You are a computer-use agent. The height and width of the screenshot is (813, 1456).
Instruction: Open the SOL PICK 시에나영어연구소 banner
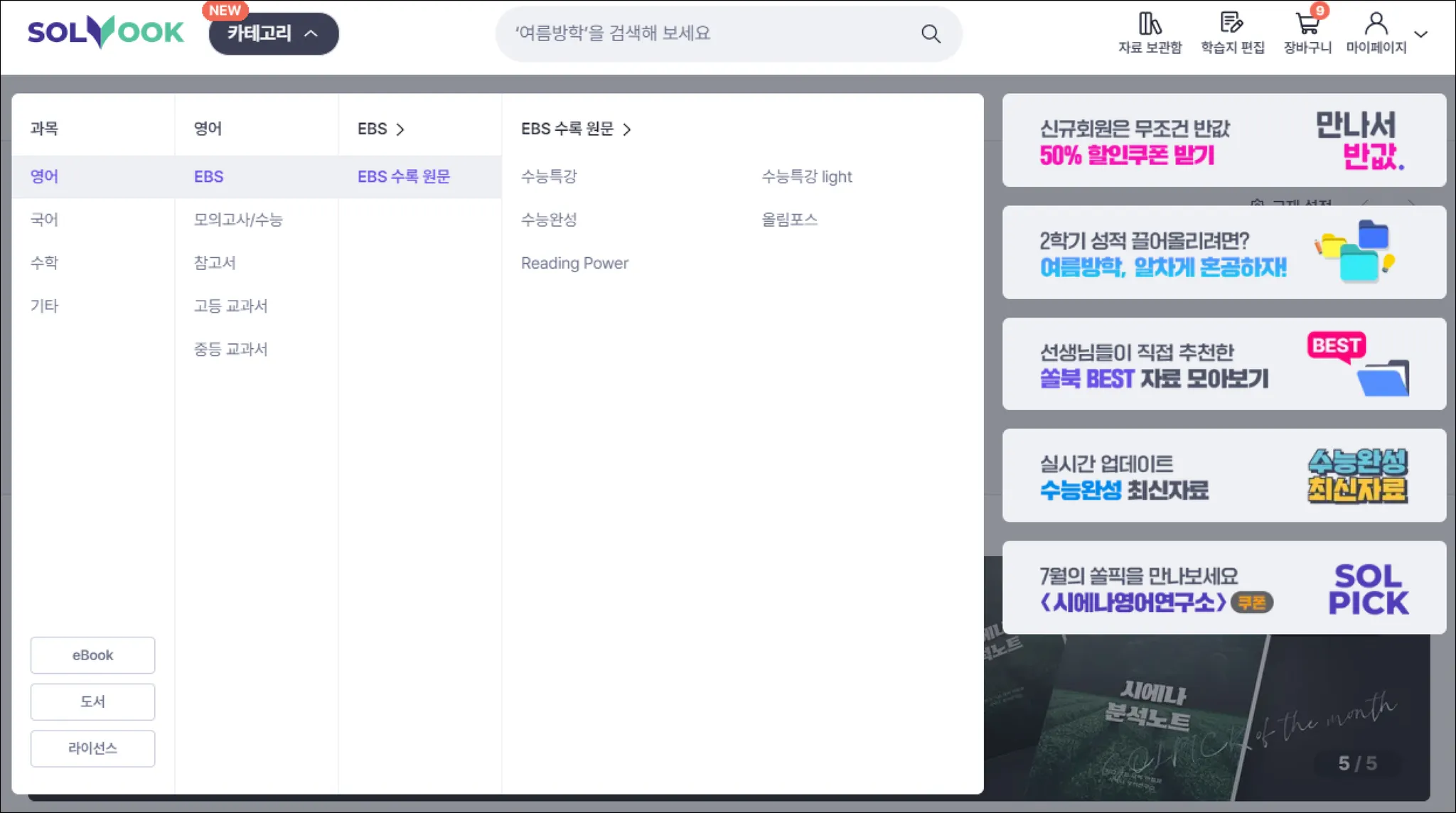click(1224, 588)
